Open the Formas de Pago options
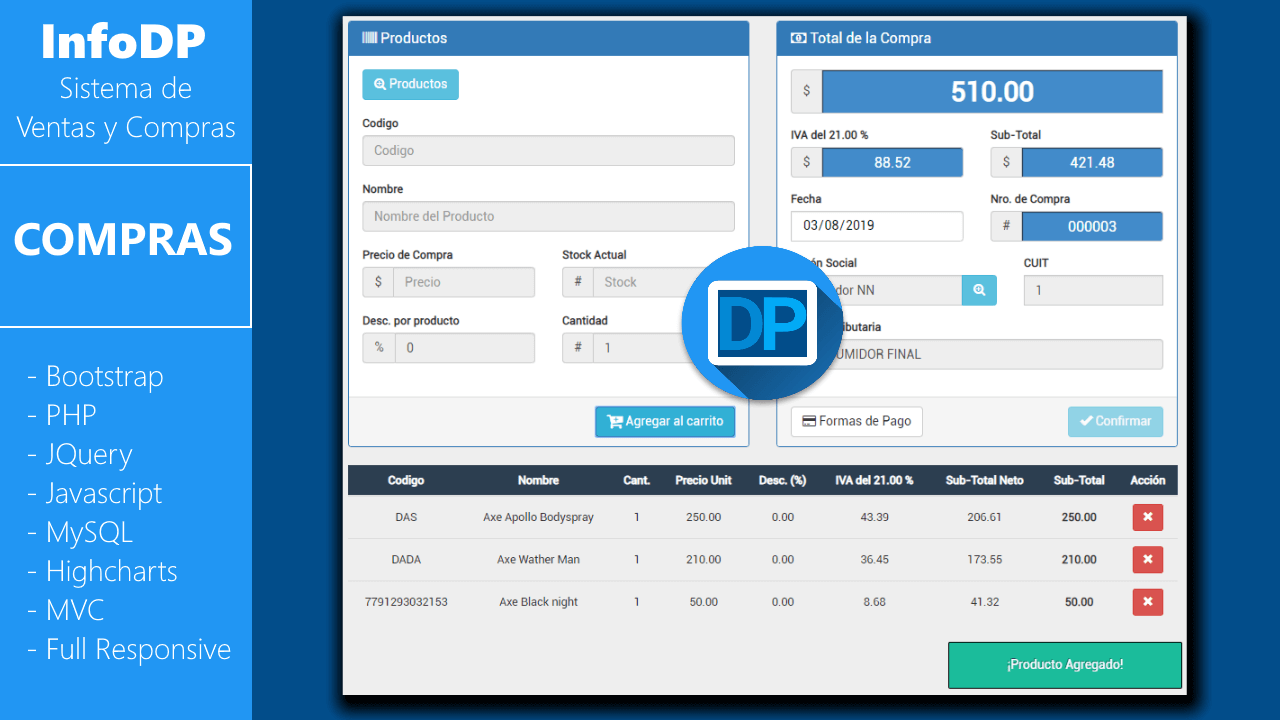 [x=856, y=422]
